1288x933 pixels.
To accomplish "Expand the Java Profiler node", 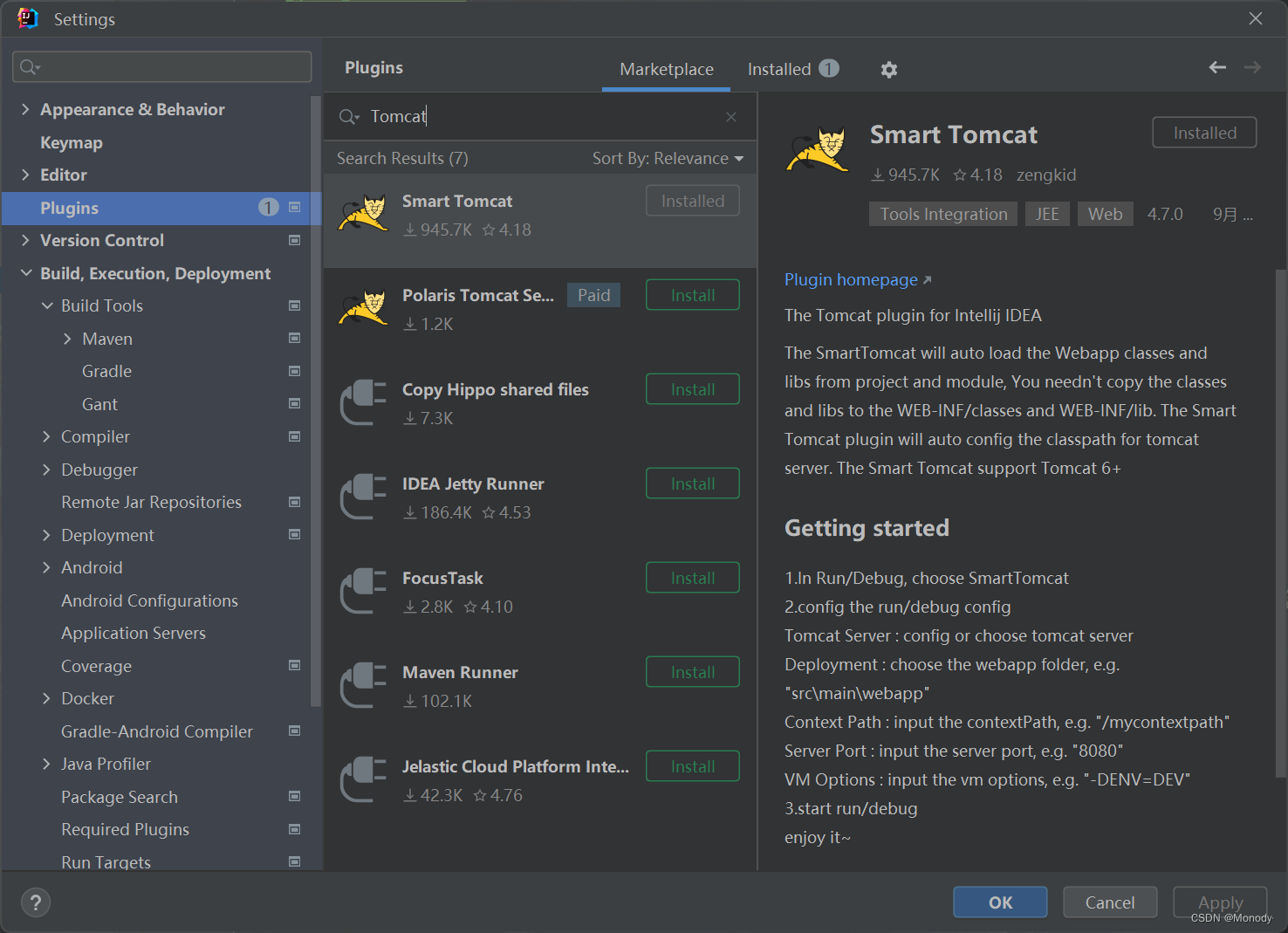I will [47, 764].
